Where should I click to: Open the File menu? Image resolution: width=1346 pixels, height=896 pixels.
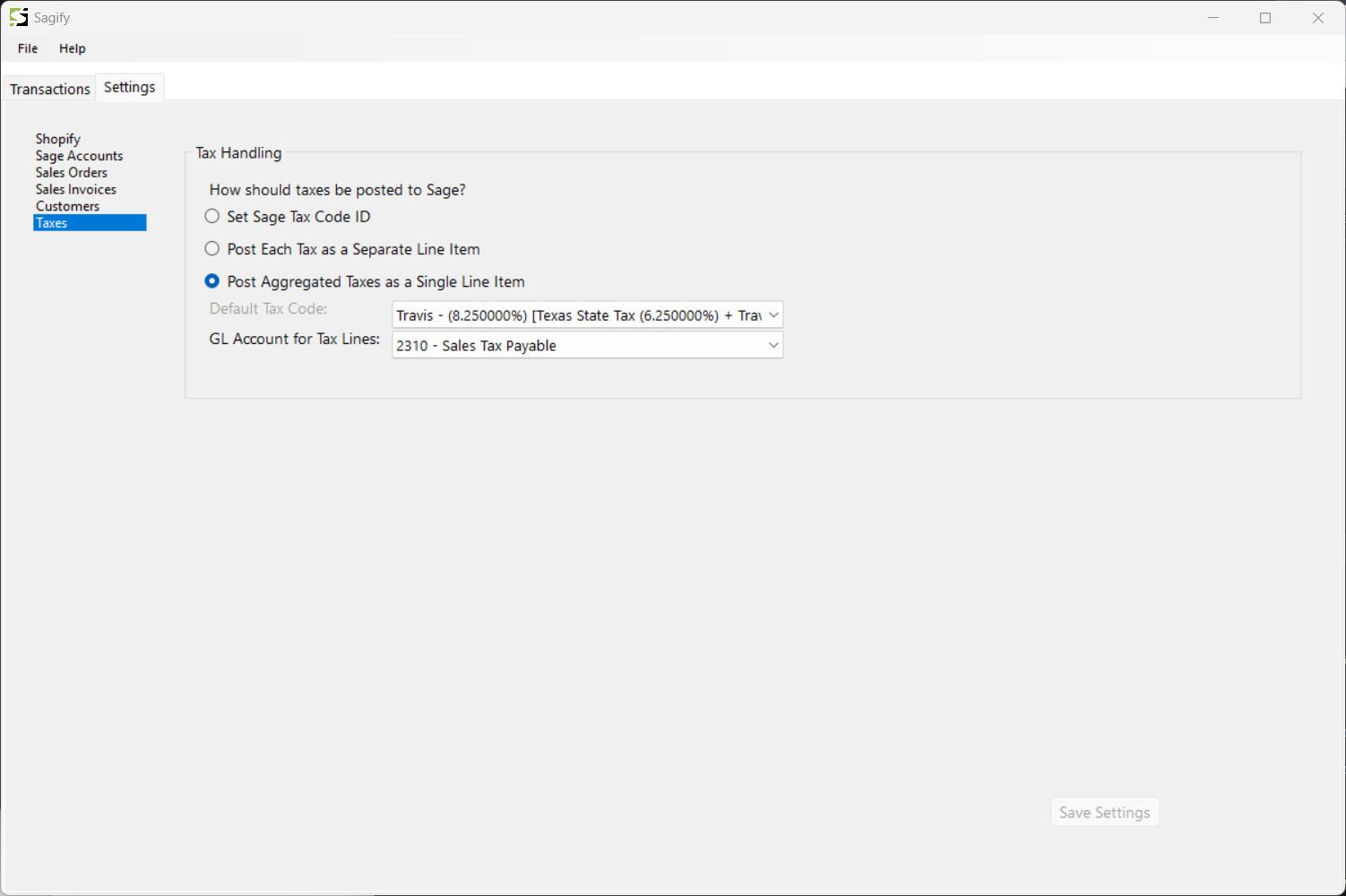coord(28,48)
